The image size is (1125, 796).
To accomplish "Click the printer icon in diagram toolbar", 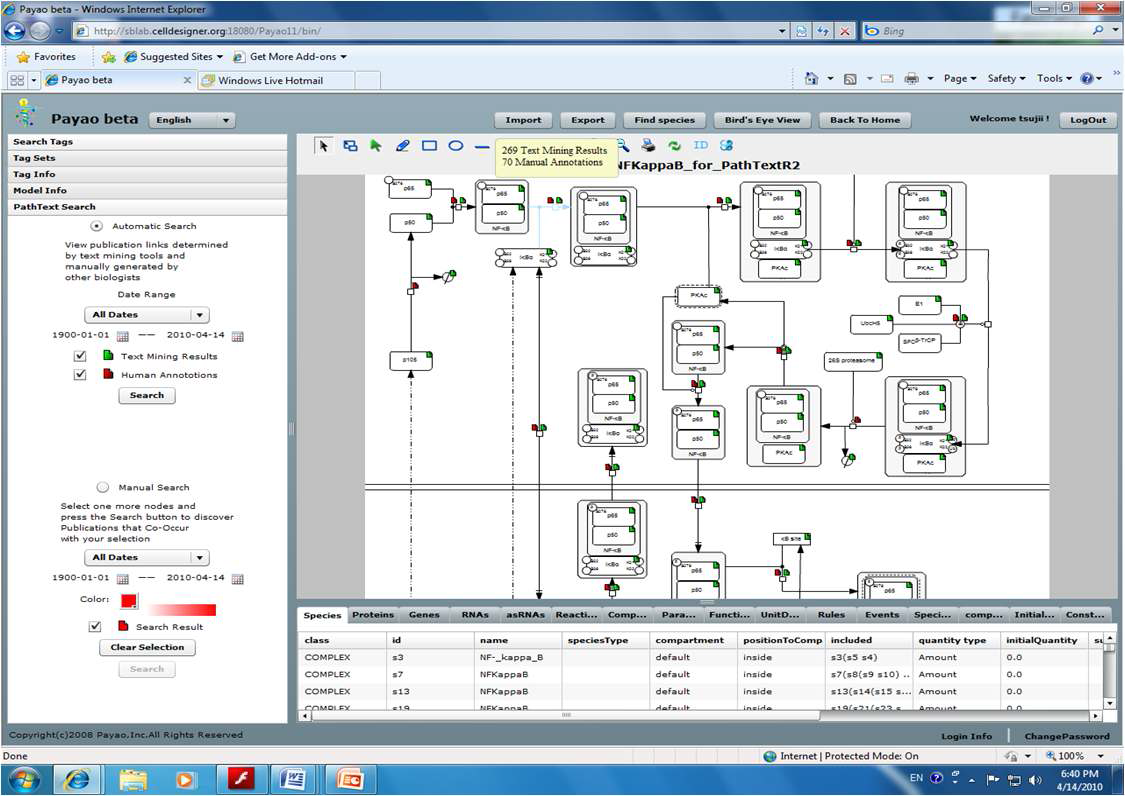I will click(x=648, y=146).
